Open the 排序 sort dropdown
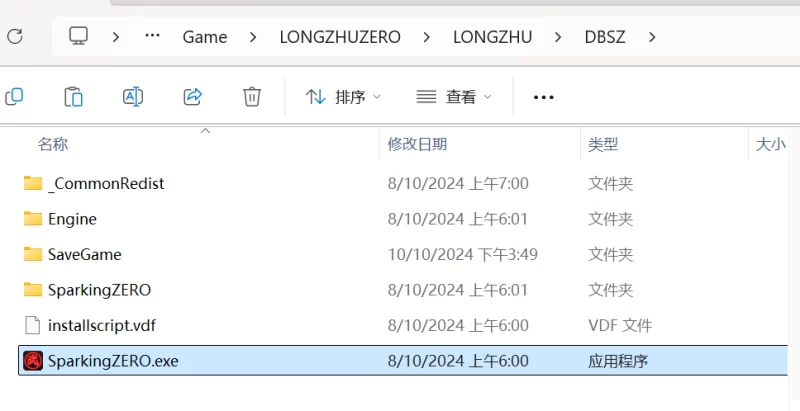Viewport: 800px width, 411px height. 343,97
